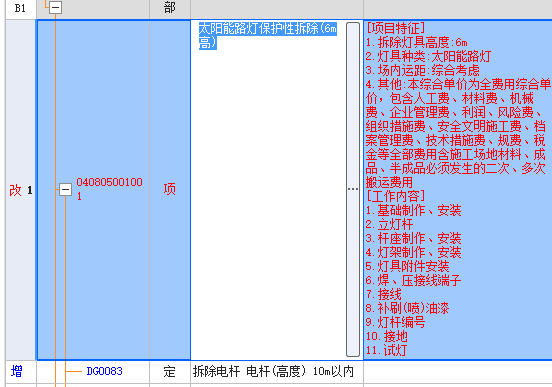Viewport: 552px width, 387px height.
Task: Click the name field 太阳能路灯保护性拆除
Action: 268,189
